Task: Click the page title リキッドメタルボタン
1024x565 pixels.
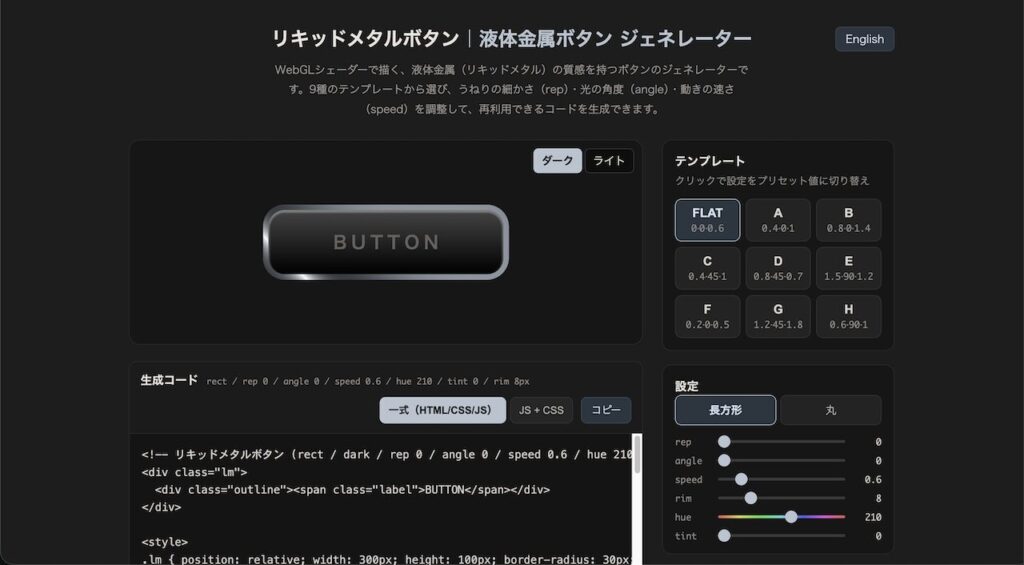Action: tap(365, 39)
